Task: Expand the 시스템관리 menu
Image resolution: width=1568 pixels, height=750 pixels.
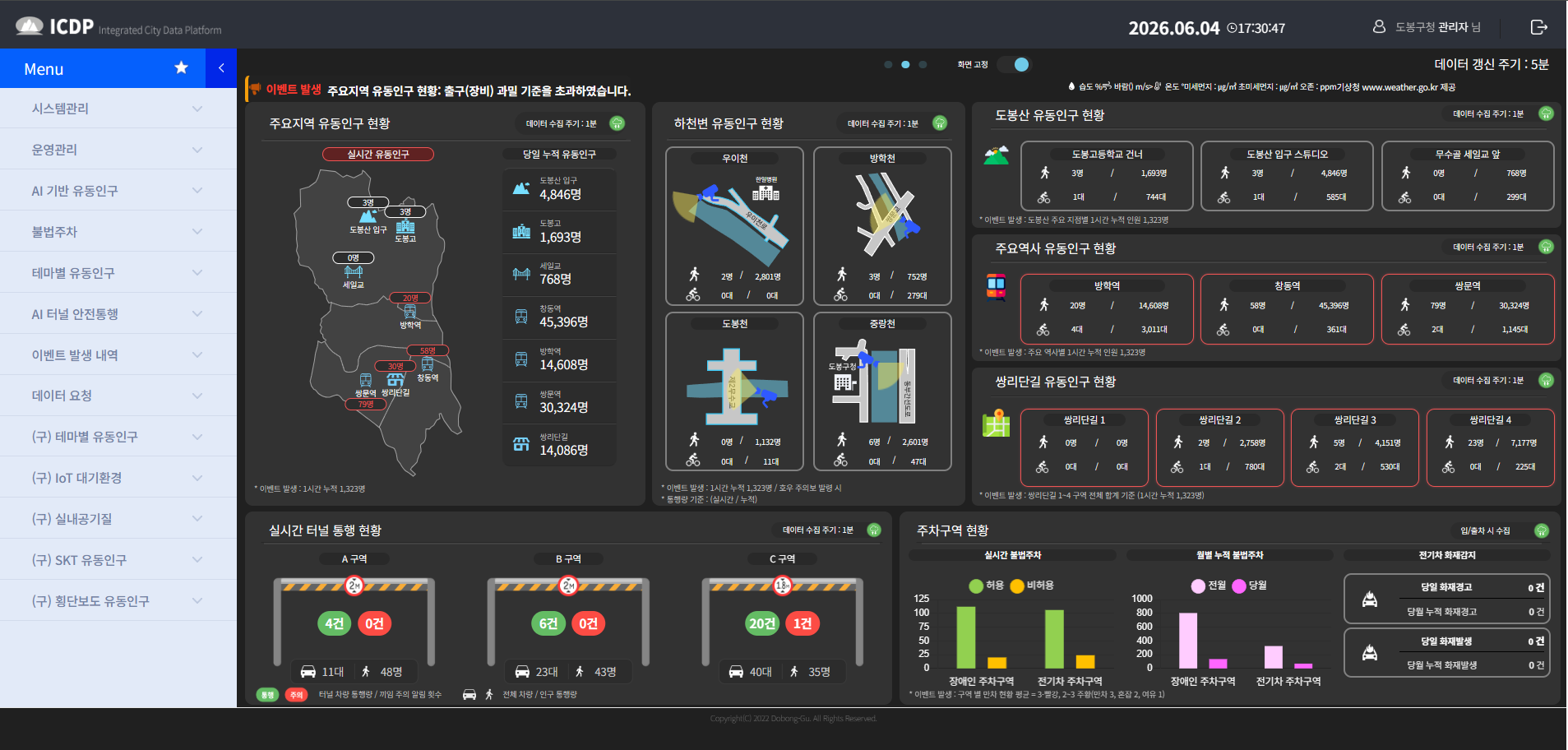Action: coord(118,109)
